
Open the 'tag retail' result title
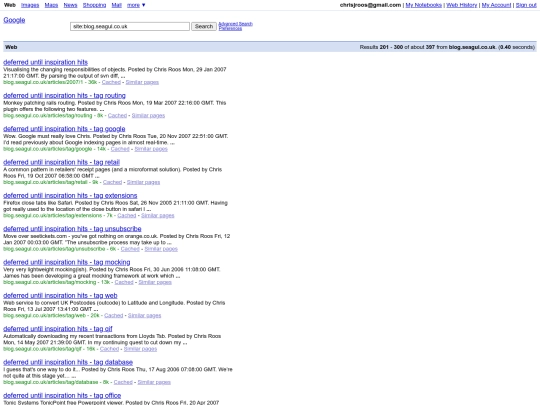(62, 162)
